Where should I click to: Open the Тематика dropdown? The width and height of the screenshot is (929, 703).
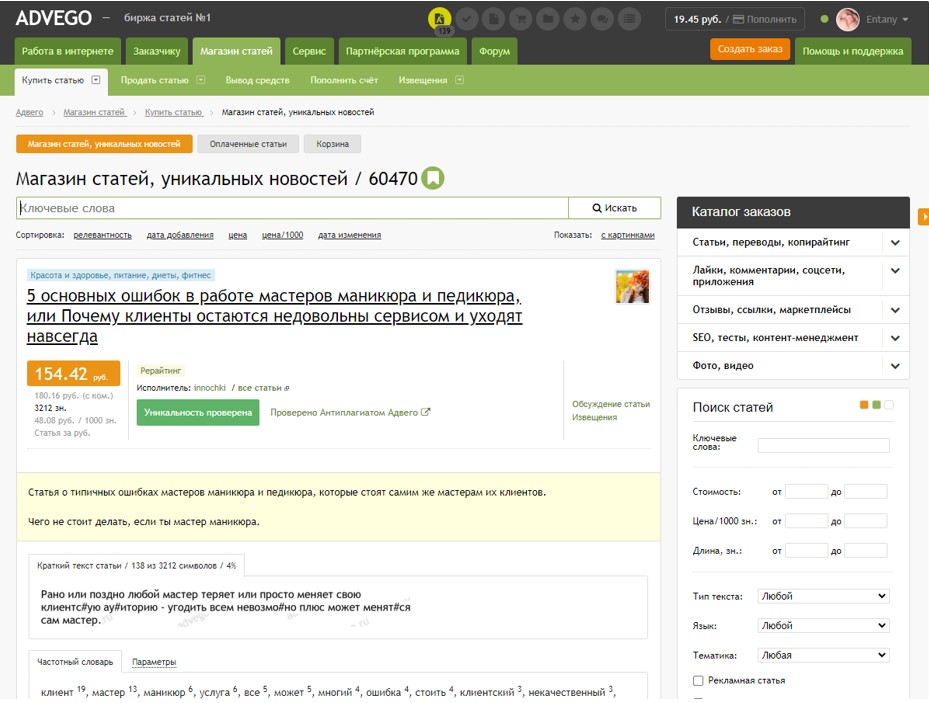(x=824, y=655)
